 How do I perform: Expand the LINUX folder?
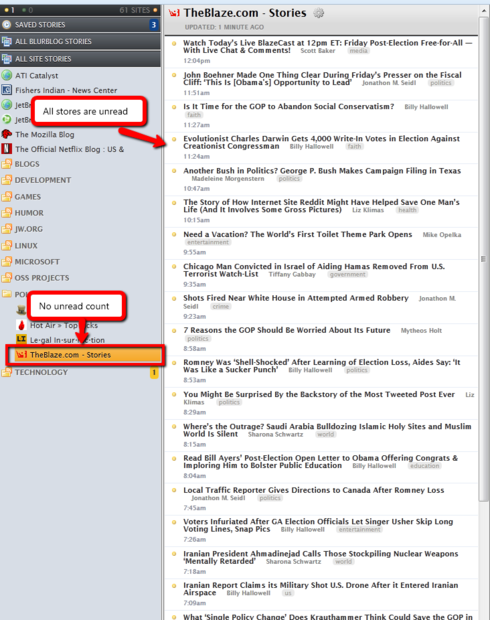pyautogui.click(x=80, y=245)
